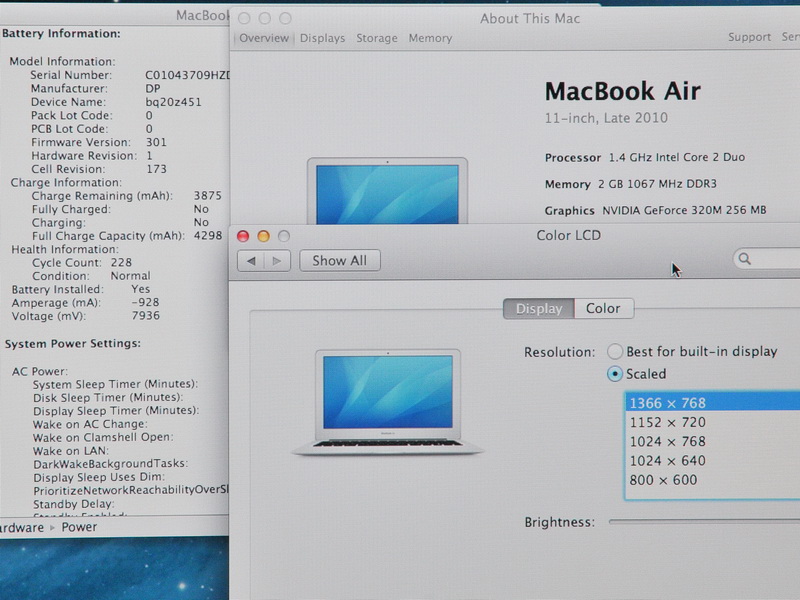The width and height of the screenshot is (800, 600).
Task: Click the Cell Revision: 173 line
Action: coord(99,169)
